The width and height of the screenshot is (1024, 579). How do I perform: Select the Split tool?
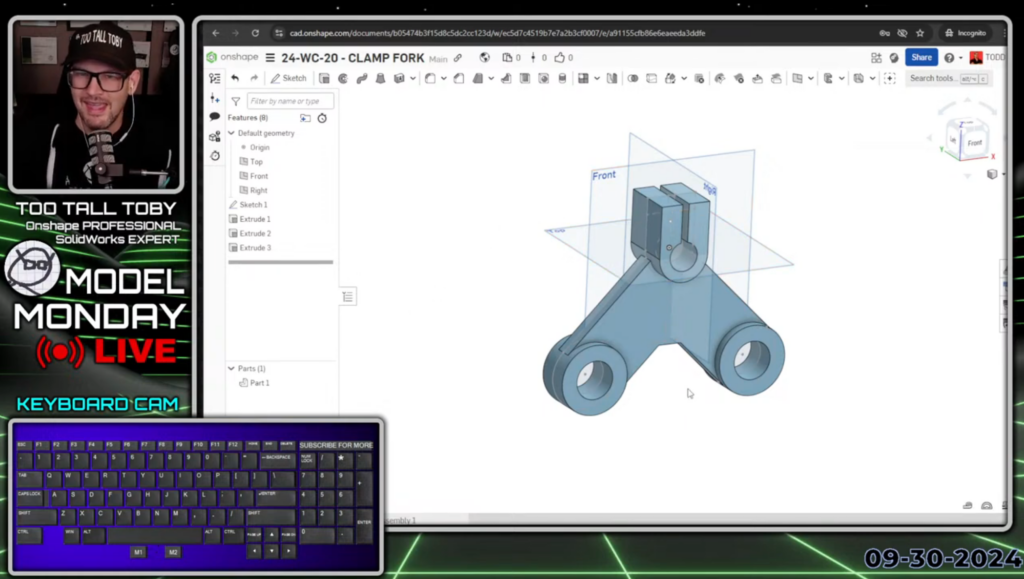click(x=652, y=78)
